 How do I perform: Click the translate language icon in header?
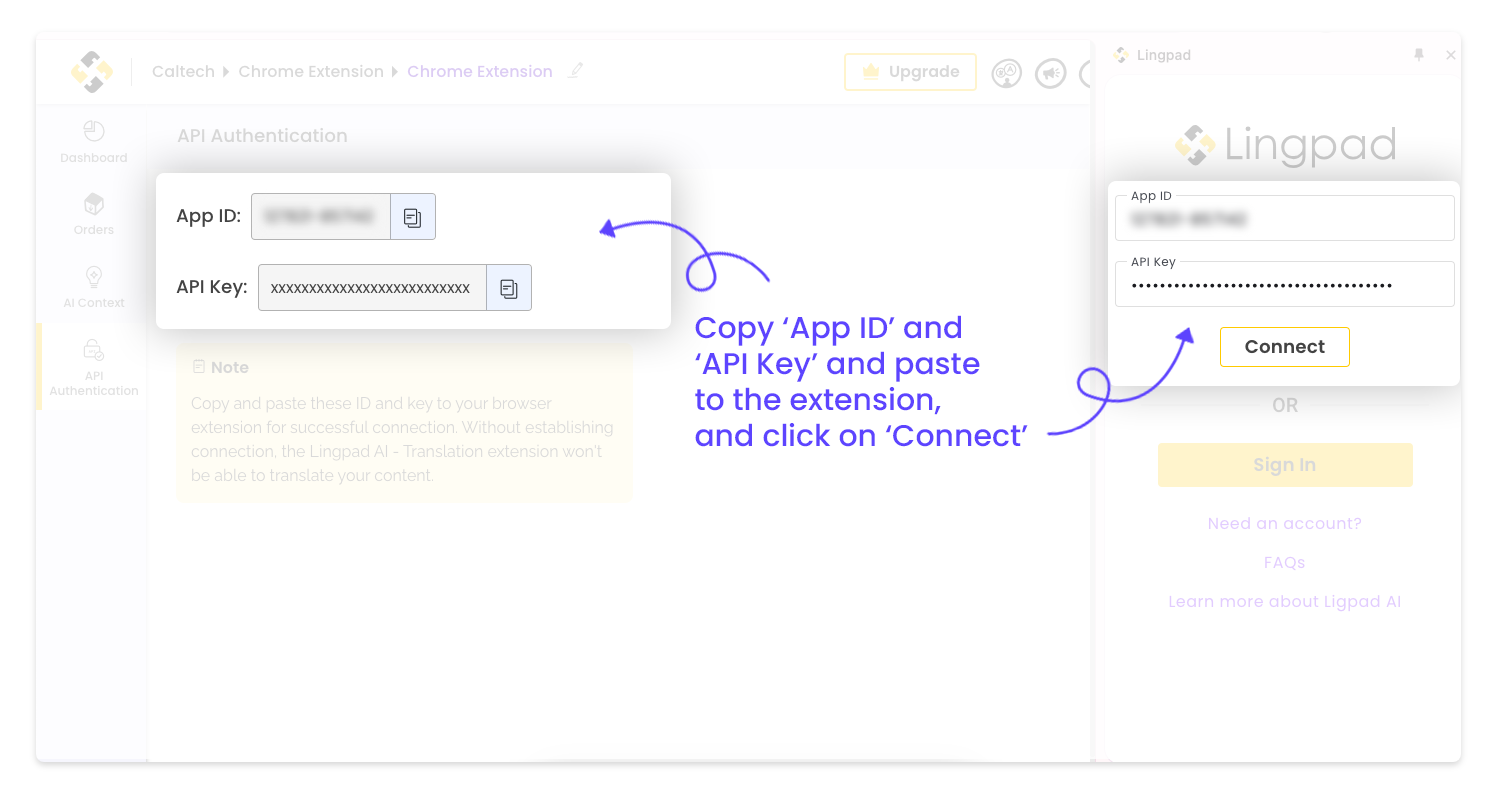click(1006, 73)
